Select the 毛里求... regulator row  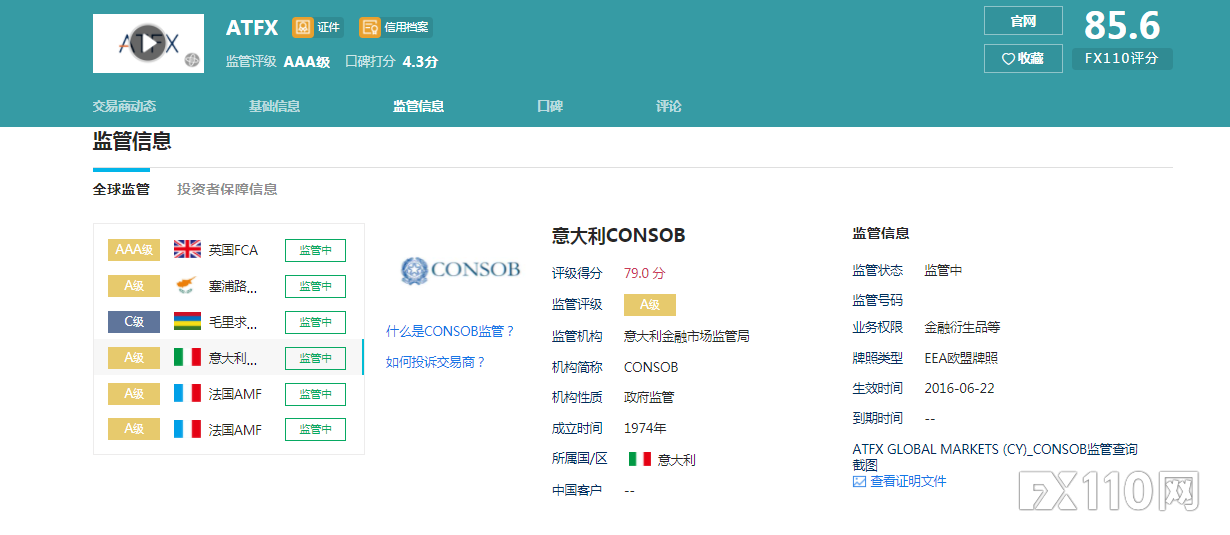tap(228, 322)
